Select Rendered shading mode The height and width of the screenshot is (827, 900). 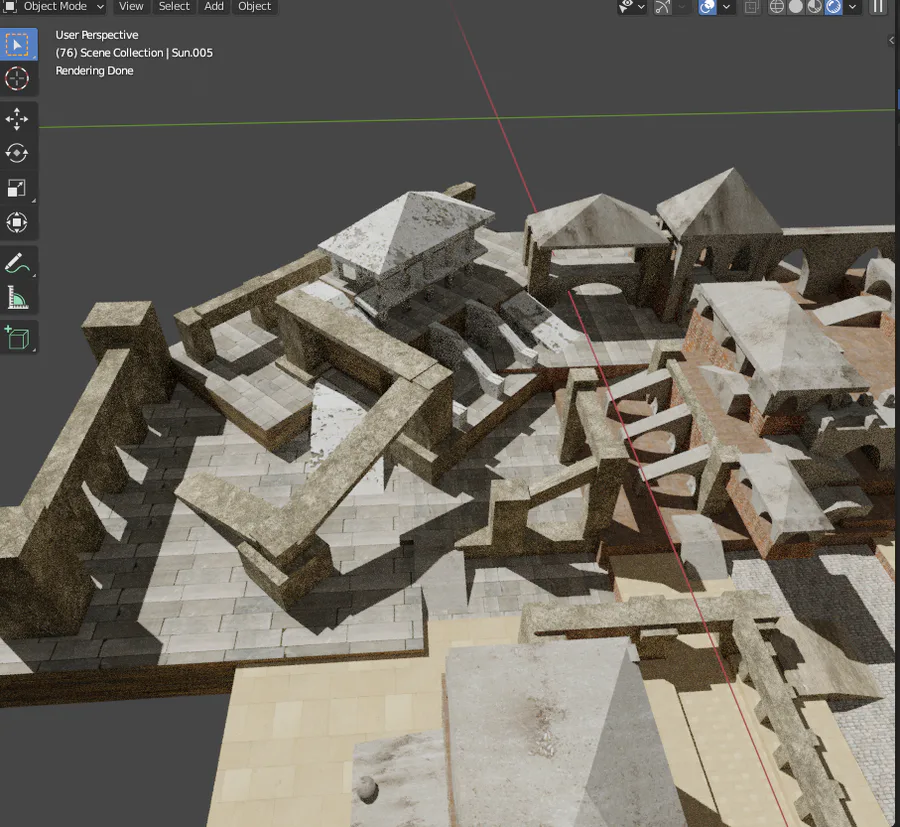pyautogui.click(x=833, y=7)
